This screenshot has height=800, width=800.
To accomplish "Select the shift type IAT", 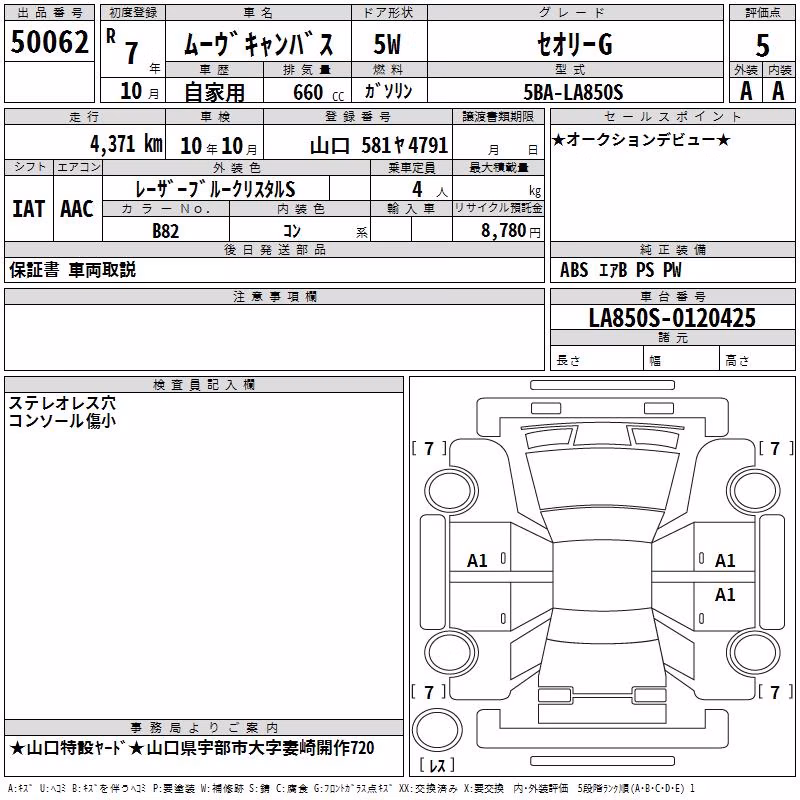I will coord(28,209).
